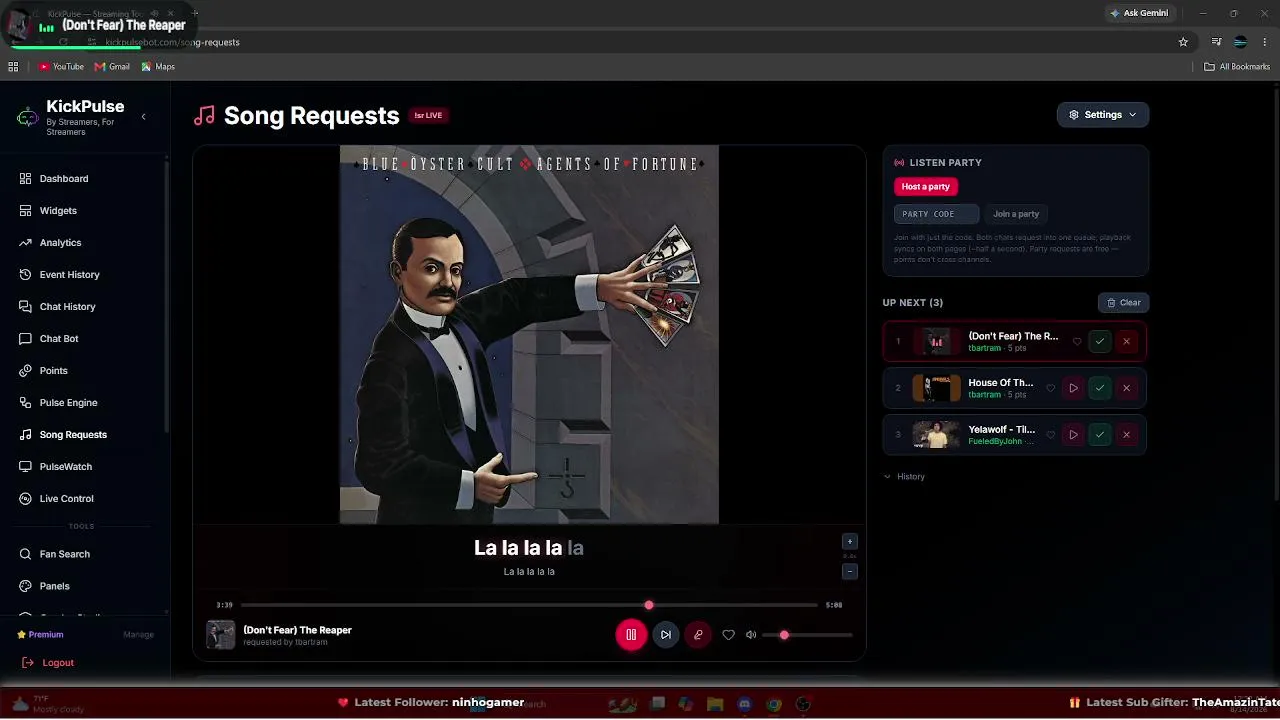The height and width of the screenshot is (720, 1280).
Task: Select the Song Requests sidebar item
Action: pyautogui.click(x=73, y=435)
